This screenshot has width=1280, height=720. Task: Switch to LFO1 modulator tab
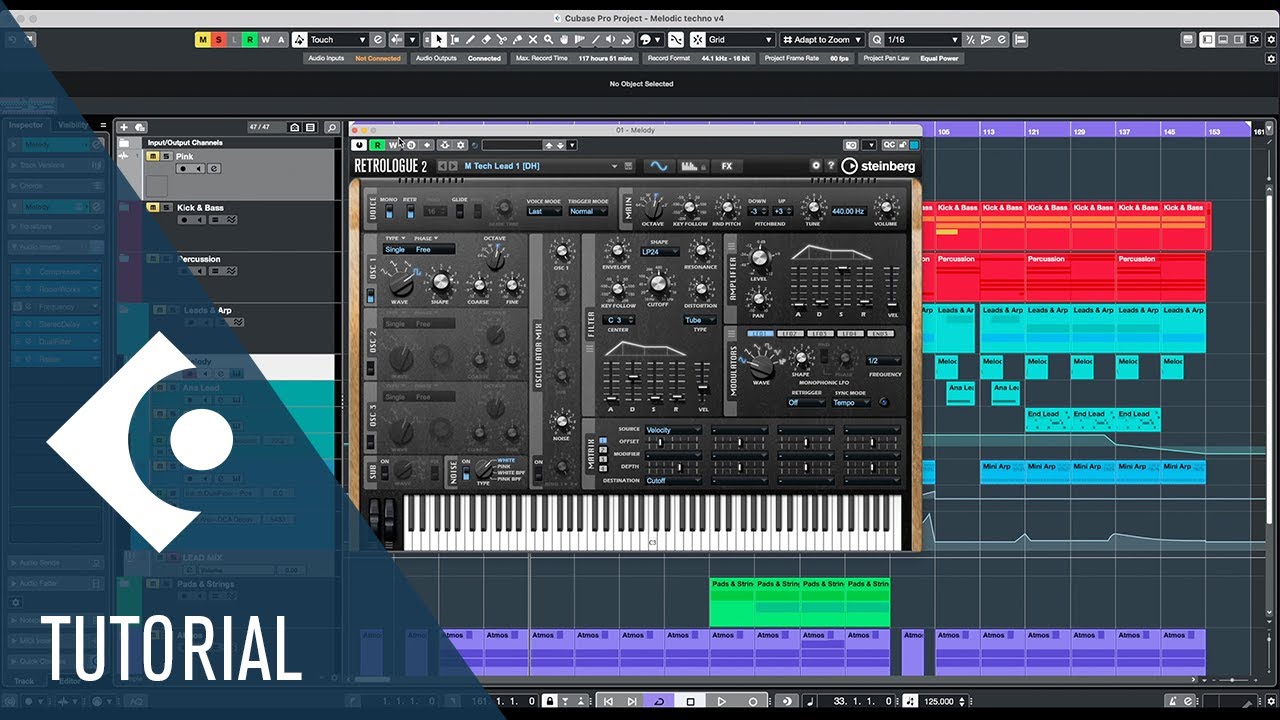pyautogui.click(x=762, y=333)
